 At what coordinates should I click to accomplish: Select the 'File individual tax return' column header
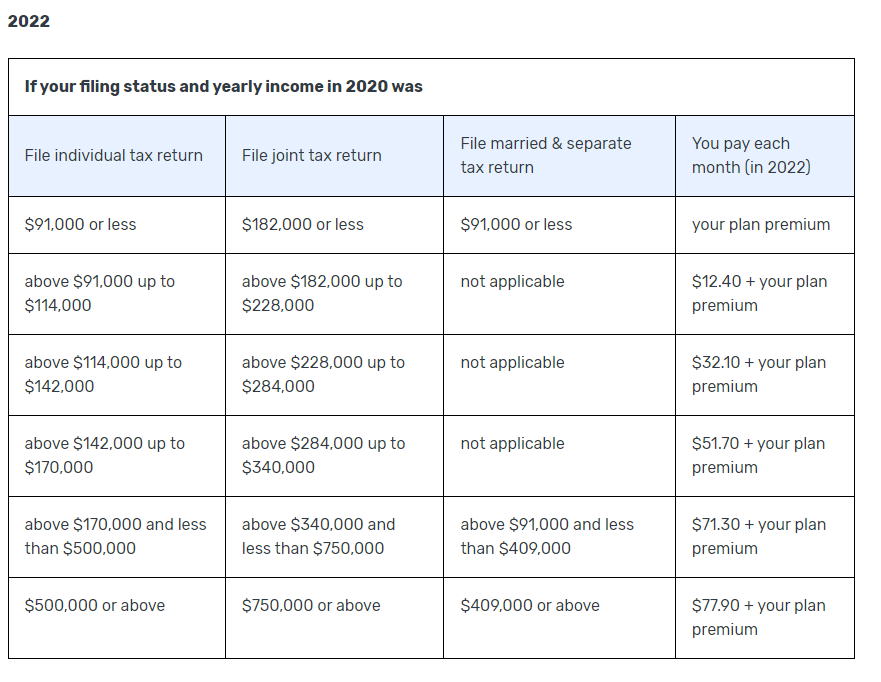tap(114, 155)
